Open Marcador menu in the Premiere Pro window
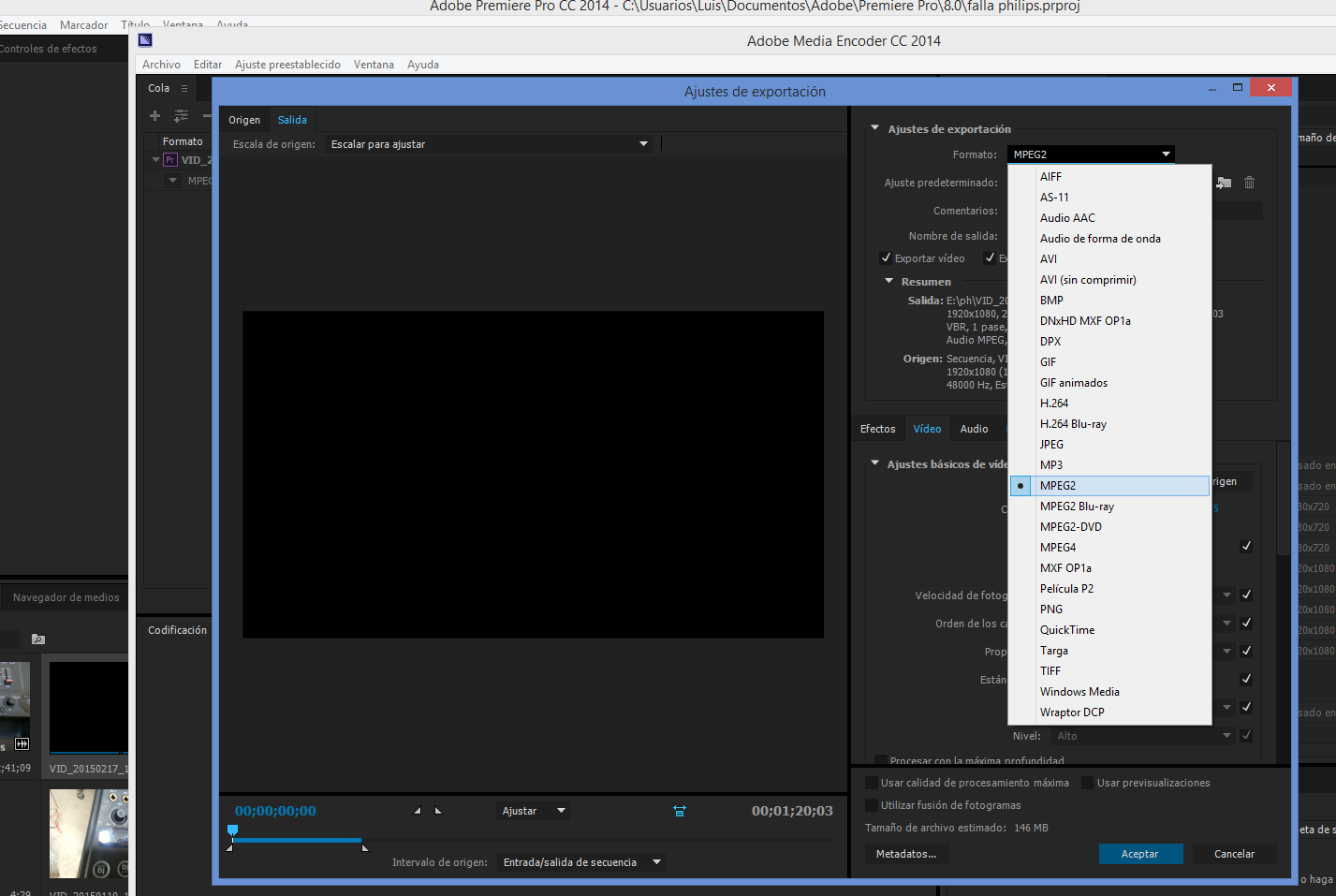Image resolution: width=1336 pixels, height=896 pixels. pos(83,25)
